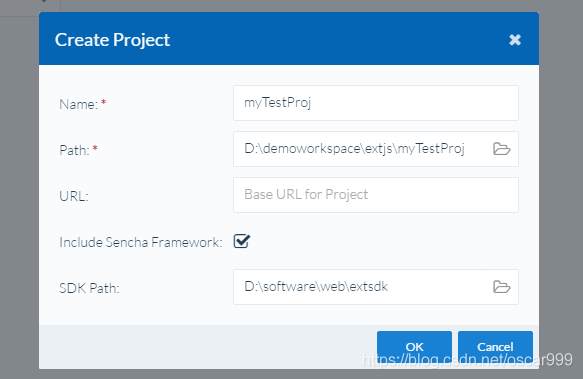
Task: Cancel the project creation
Action: pos(495,347)
